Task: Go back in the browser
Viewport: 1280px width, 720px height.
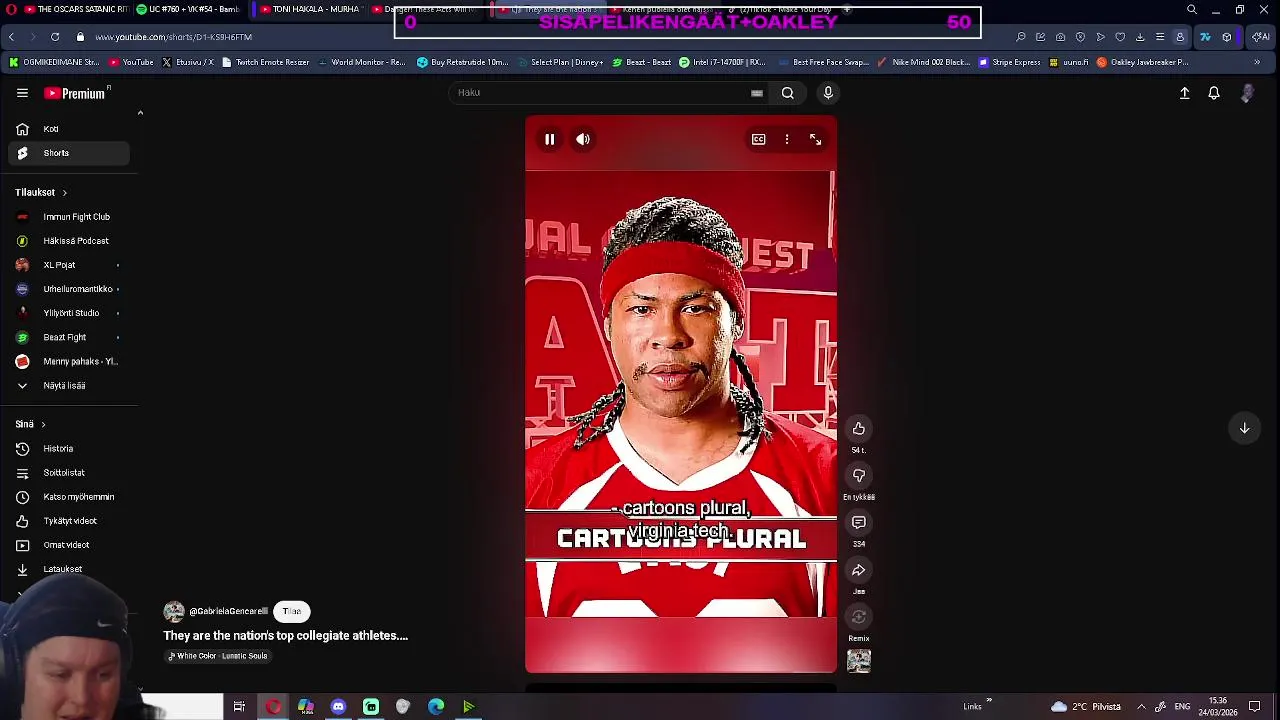Action: pyautogui.click(x=11, y=37)
